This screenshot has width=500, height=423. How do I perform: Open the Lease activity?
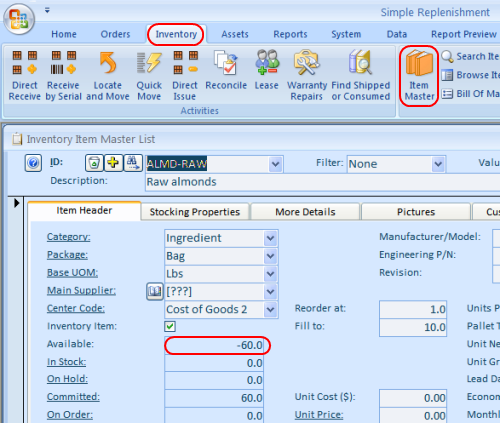click(x=267, y=71)
